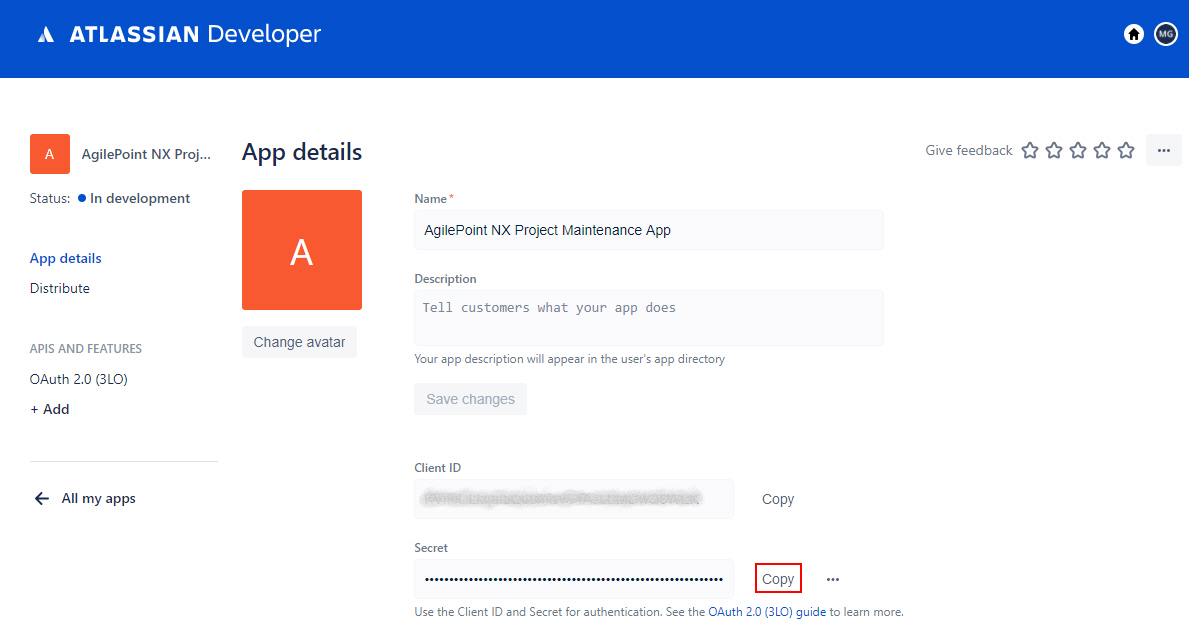Click the back arrow icon beside All my apps

pos(42,498)
